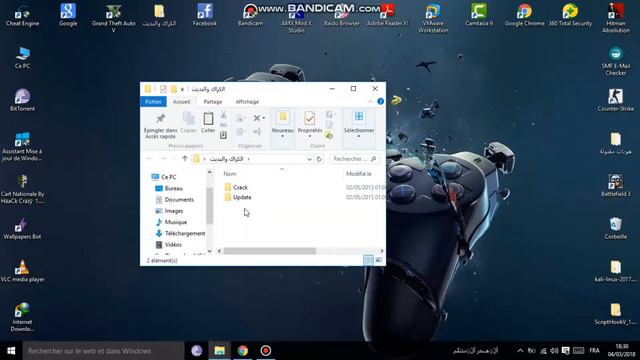Open Ce PC desktop icon
Image resolution: width=640 pixels, height=360 pixels.
pos(22,58)
